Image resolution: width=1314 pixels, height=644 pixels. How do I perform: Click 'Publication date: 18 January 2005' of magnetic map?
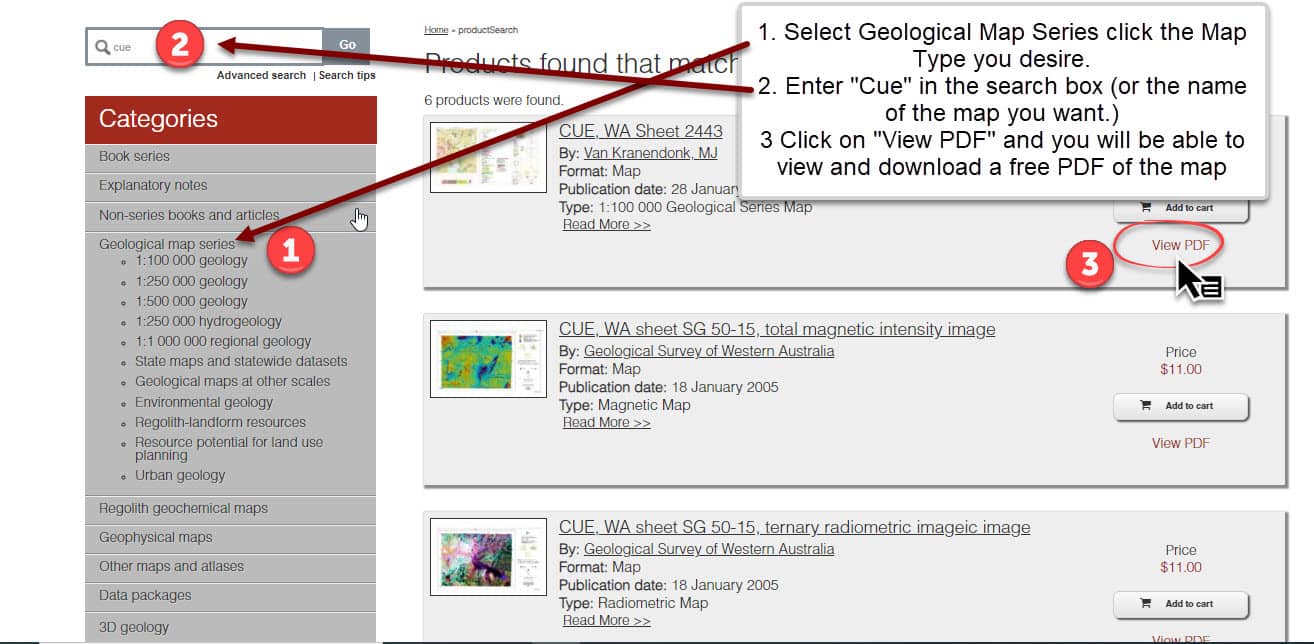click(x=668, y=387)
